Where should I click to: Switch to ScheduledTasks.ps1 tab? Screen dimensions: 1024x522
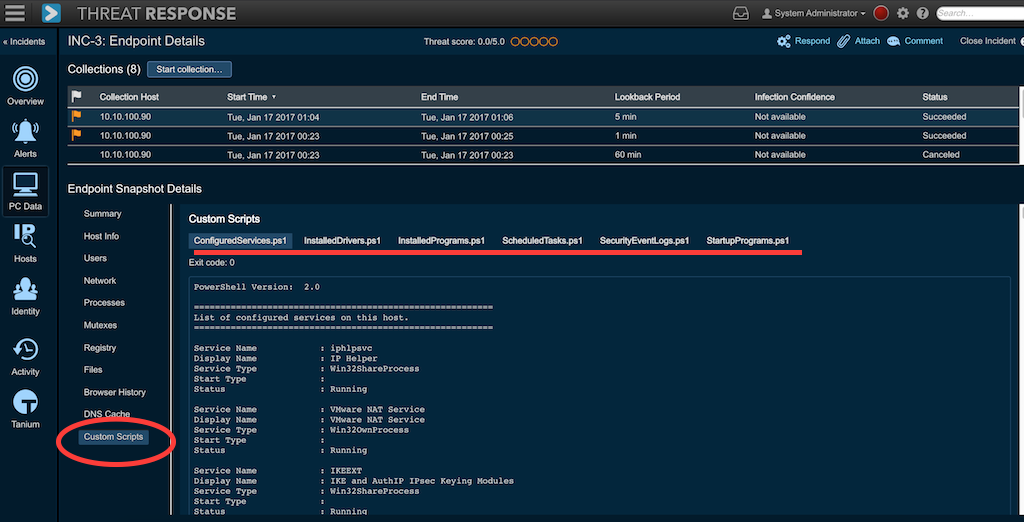tap(542, 240)
